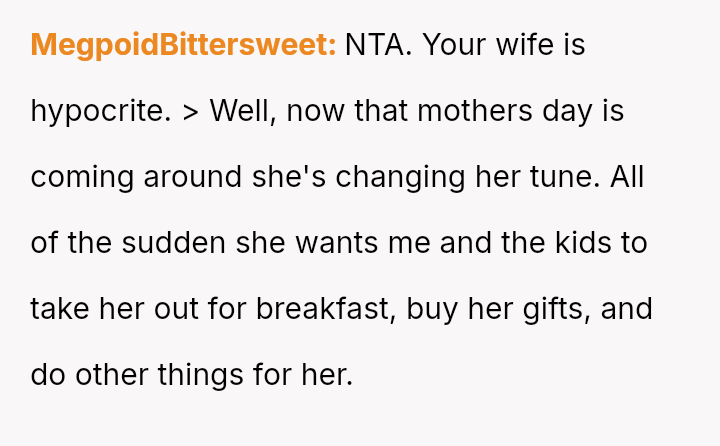Screen dimensions: 720x446
Task: Click the MegpoidBittersweet username
Action: pos(183,45)
